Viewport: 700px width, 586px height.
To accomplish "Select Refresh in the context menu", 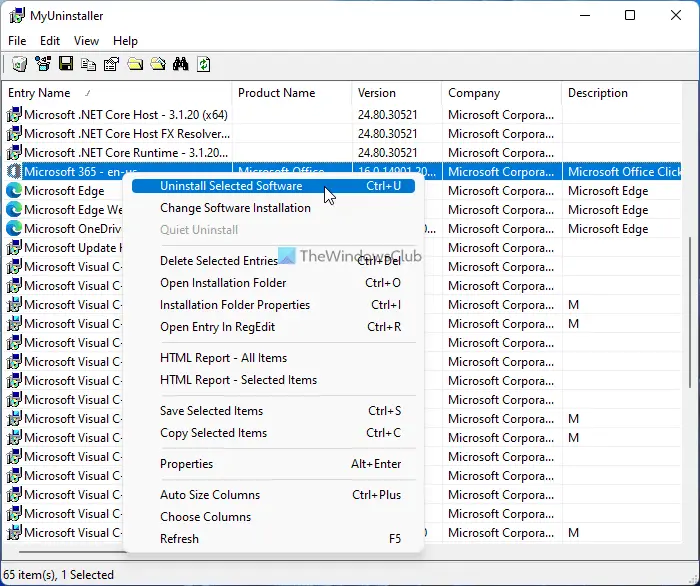I will [273, 539].
